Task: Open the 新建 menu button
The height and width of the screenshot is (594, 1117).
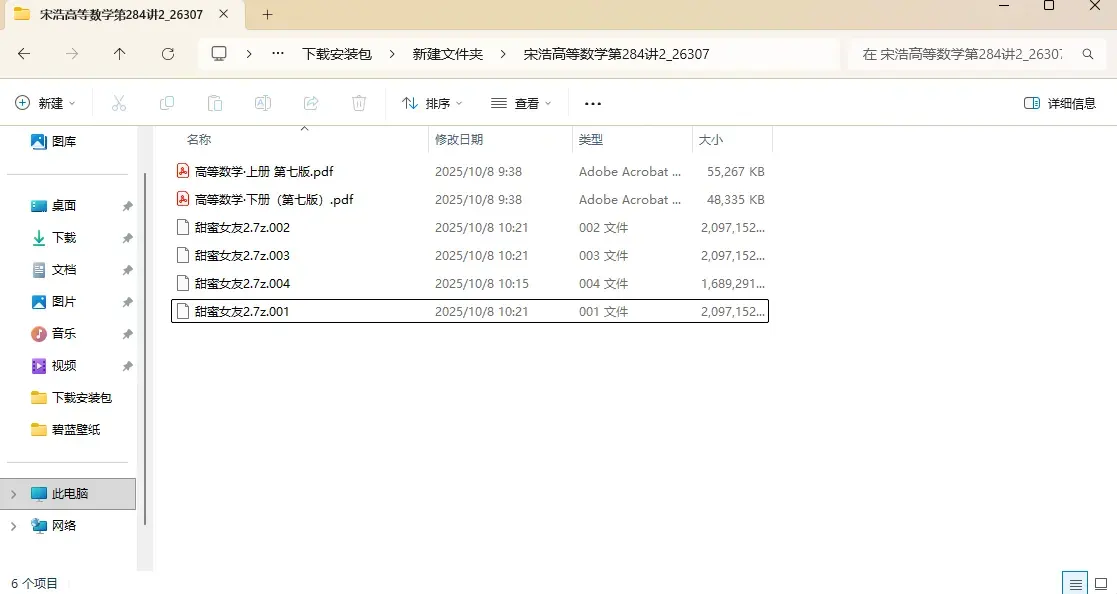Action: tap(45, 103)
